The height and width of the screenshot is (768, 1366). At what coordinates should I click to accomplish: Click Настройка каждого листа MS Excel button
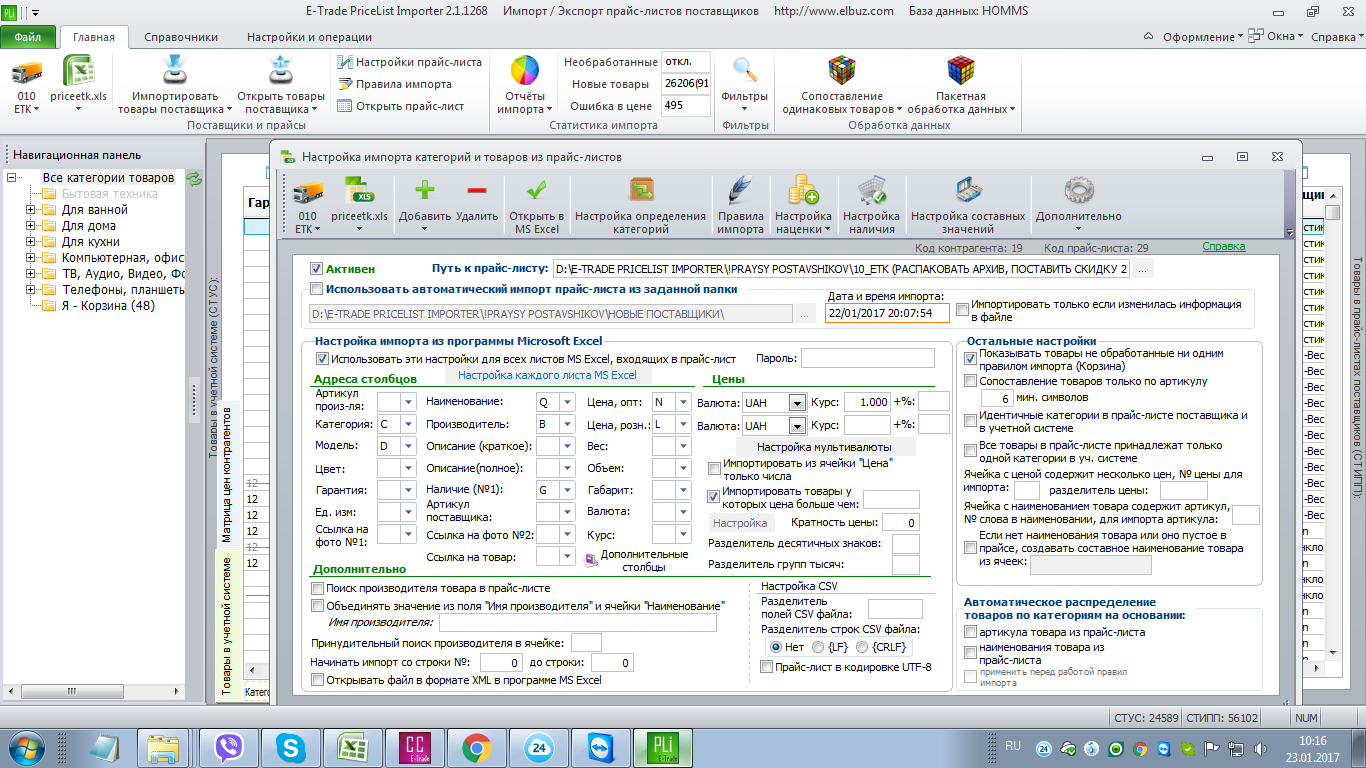(547, 375)
